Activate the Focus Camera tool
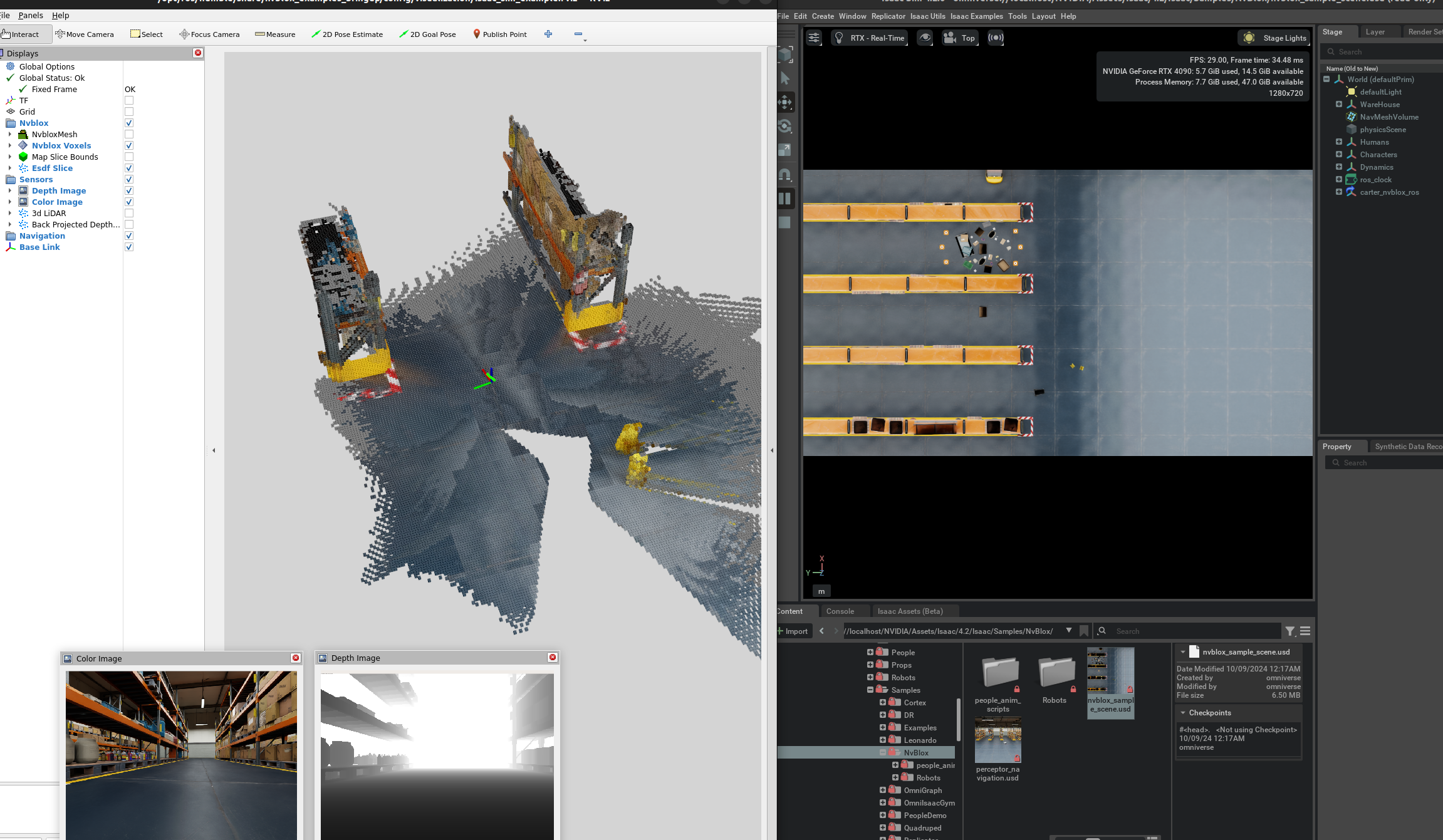This screenshot has height=840, width=1443. 209,34
